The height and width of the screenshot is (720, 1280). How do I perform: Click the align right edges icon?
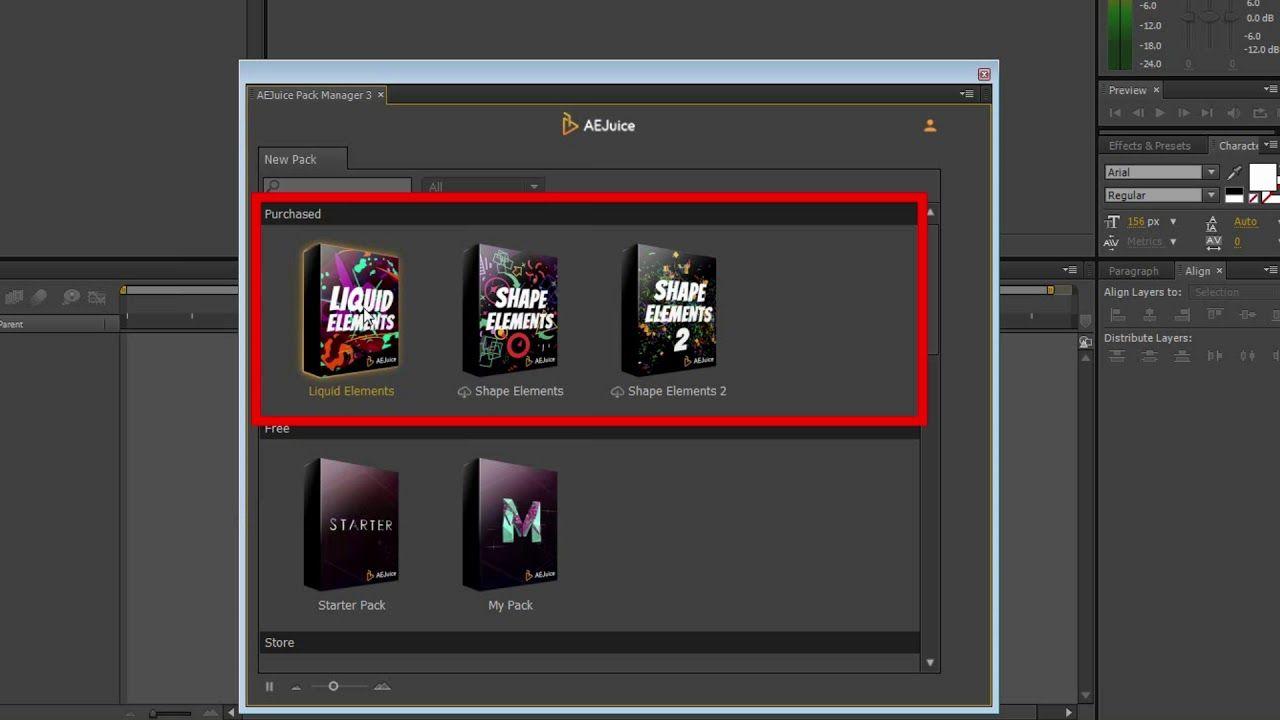pyautogui.click(x=1182, y=315)
